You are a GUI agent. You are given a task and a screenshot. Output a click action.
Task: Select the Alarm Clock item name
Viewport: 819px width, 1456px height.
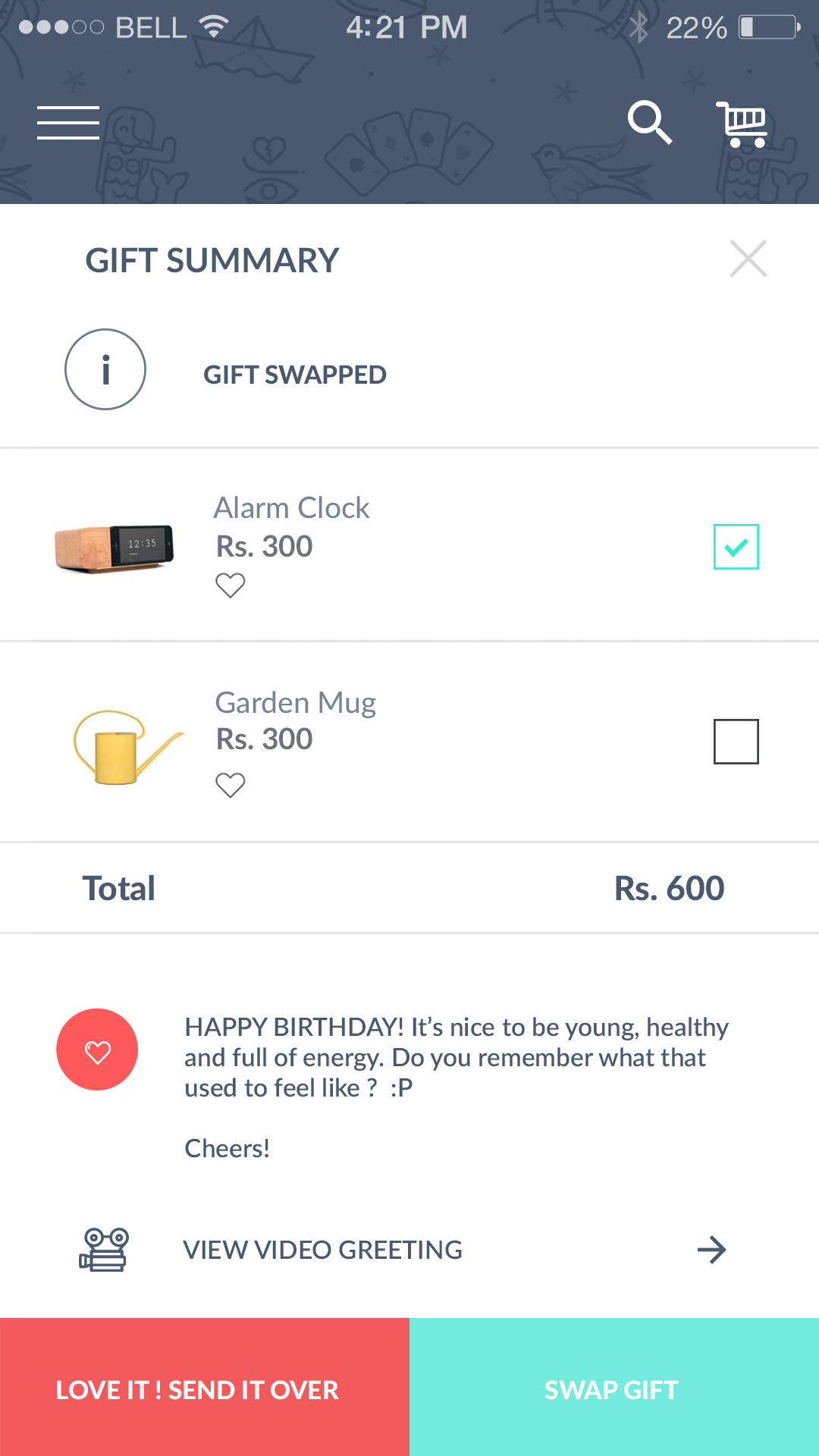coord(291,508)
